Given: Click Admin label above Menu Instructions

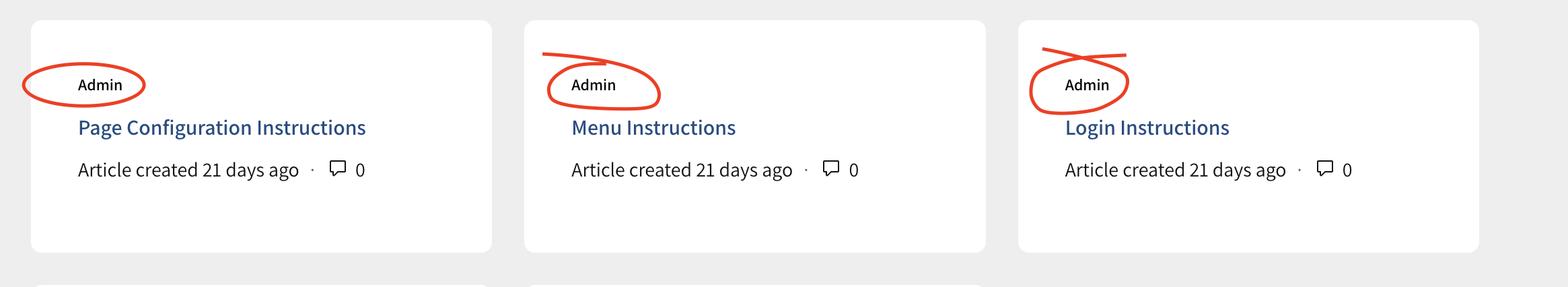Looking at the screenshot, I should tap(594, 85).
